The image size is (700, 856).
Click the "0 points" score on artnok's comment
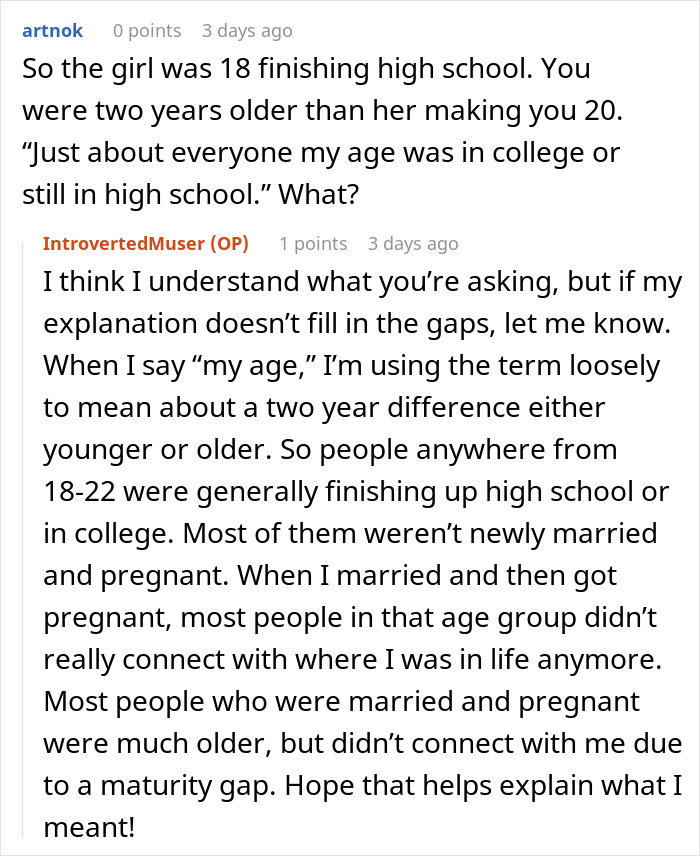pos(147,31)
